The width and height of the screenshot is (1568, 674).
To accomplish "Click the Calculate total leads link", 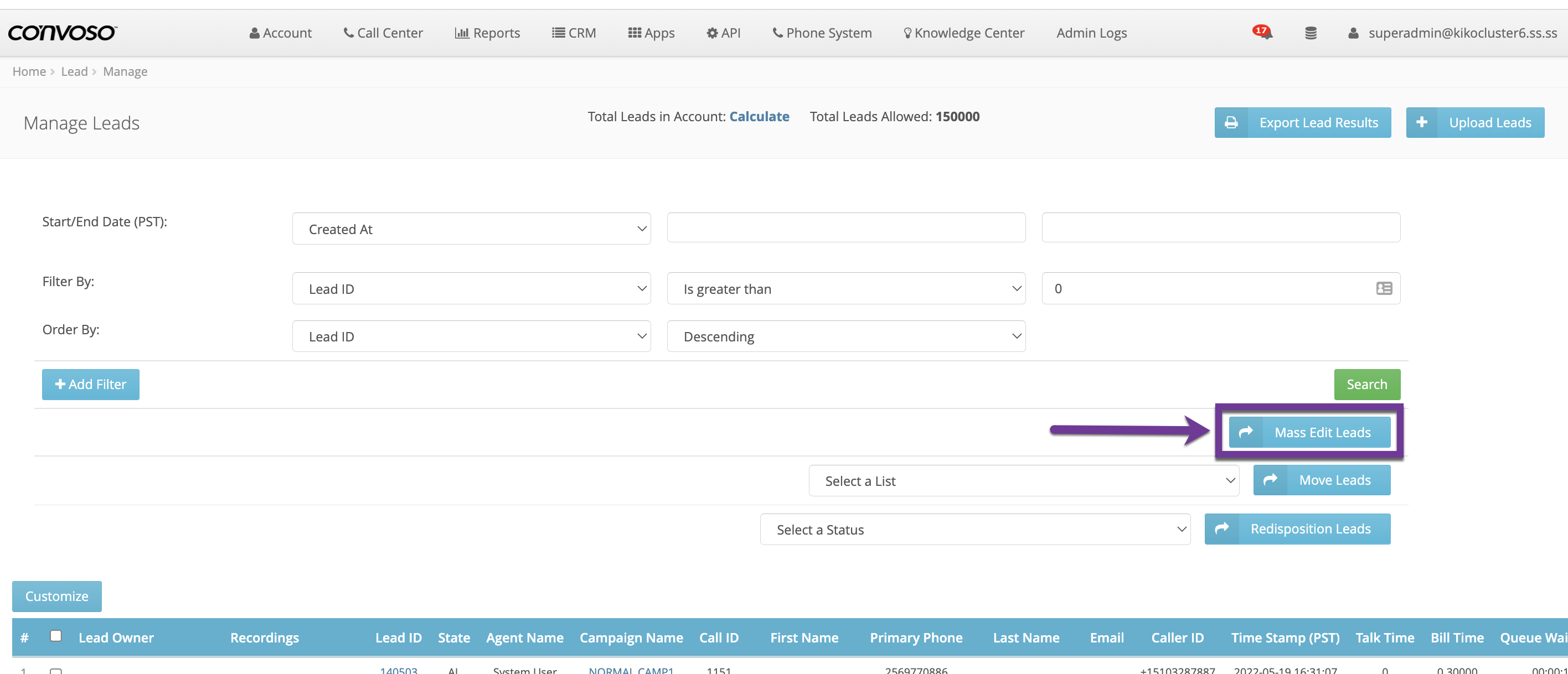I will tap(759, 116).
